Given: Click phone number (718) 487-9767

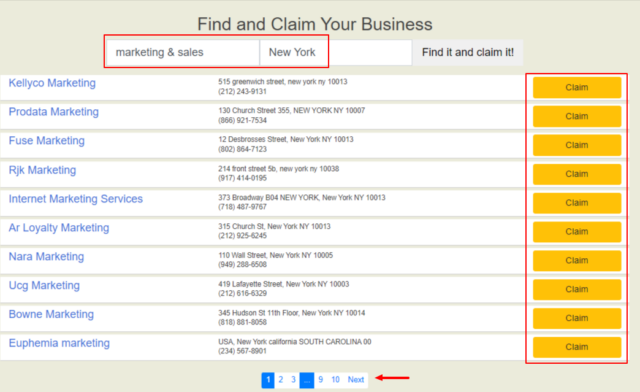Looking at the screenshot, I should click(242, 207).
